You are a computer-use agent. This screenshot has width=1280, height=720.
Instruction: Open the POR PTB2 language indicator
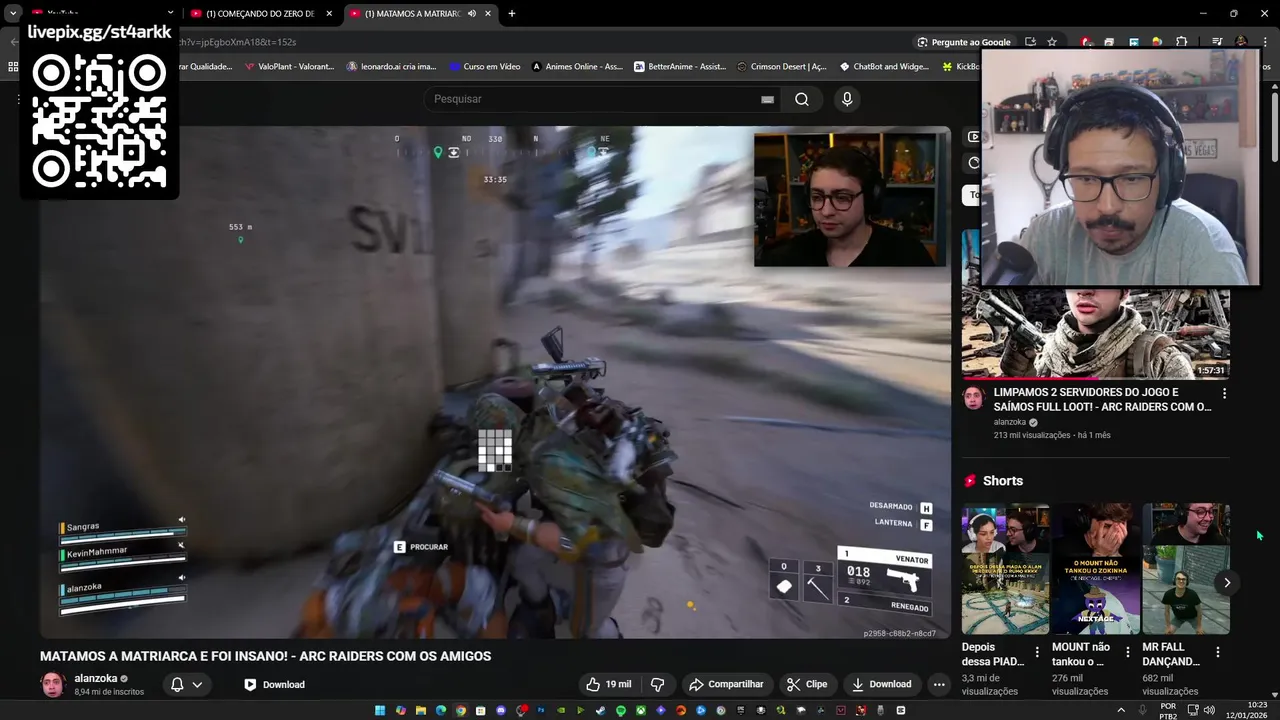(x=1168, y=710)
